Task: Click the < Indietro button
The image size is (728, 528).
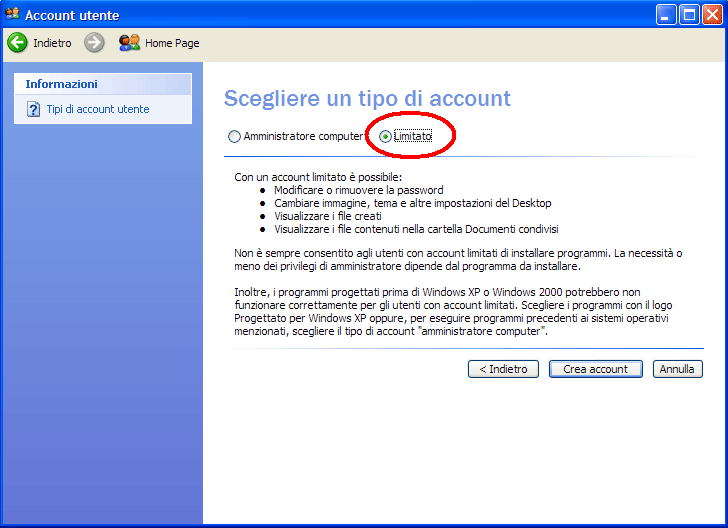Action: pos(503,369)
